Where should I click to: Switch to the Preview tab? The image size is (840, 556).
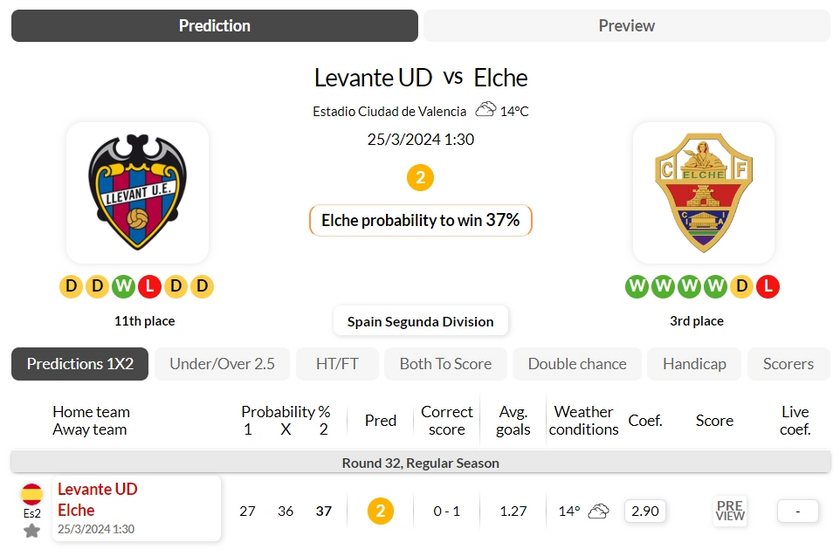[x=627, y=26]
